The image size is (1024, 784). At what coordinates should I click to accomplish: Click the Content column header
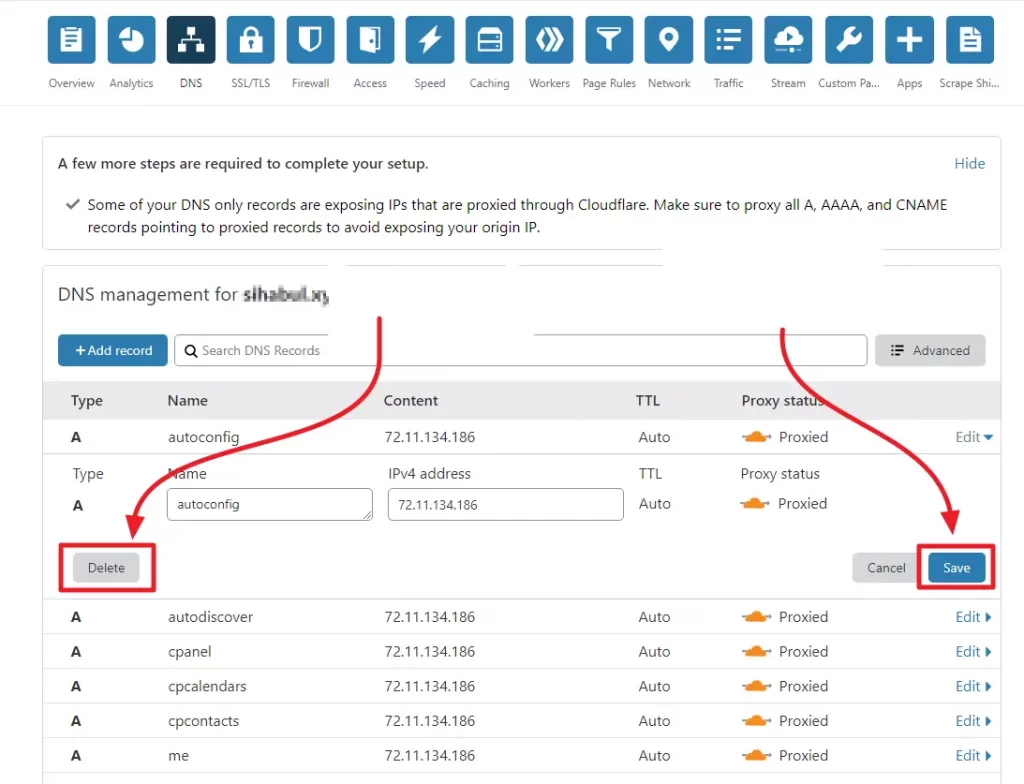tap(411, 400)
